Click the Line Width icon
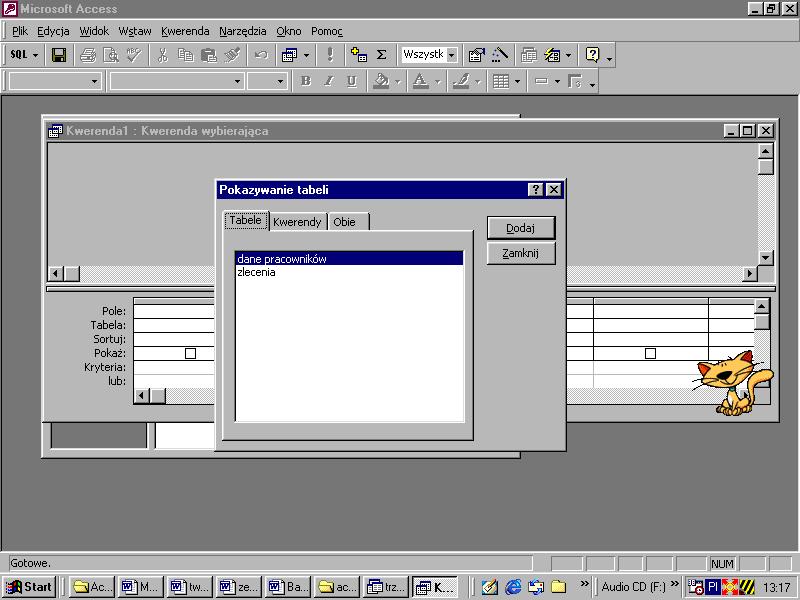 (541, 81)
